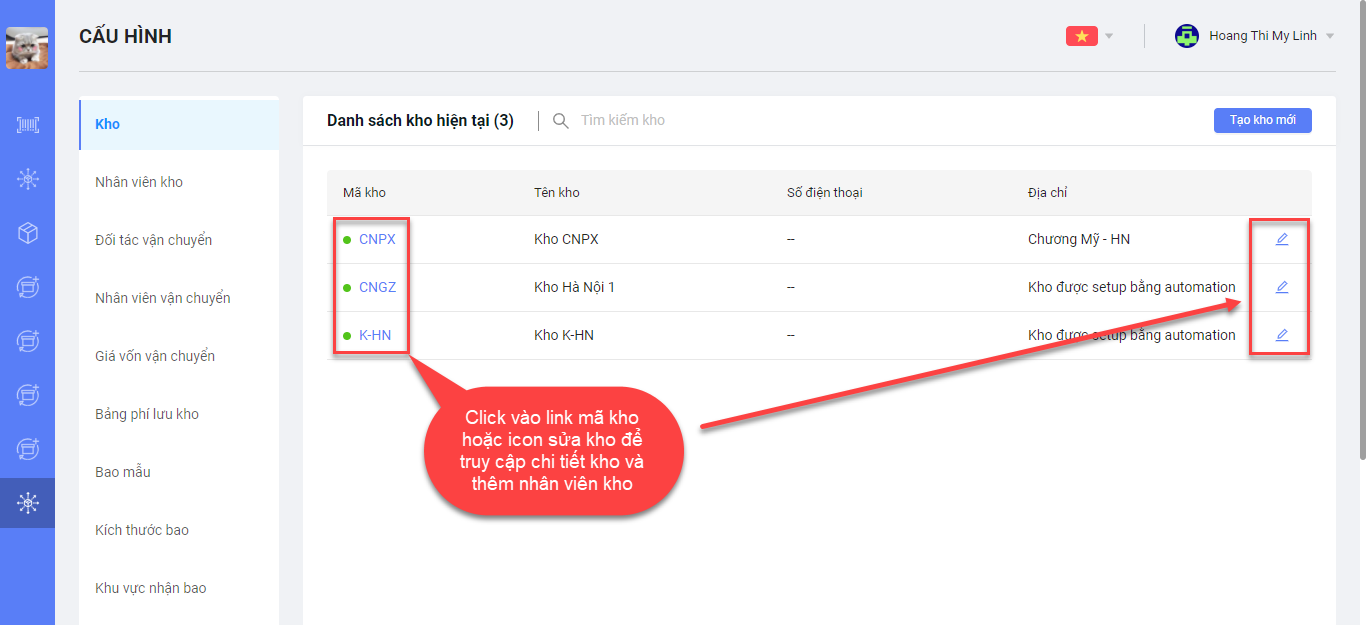Click the package box icon in sidebar
This screenshot has height=625, width=1366.
pyautogui.click(x=27, y=233)
